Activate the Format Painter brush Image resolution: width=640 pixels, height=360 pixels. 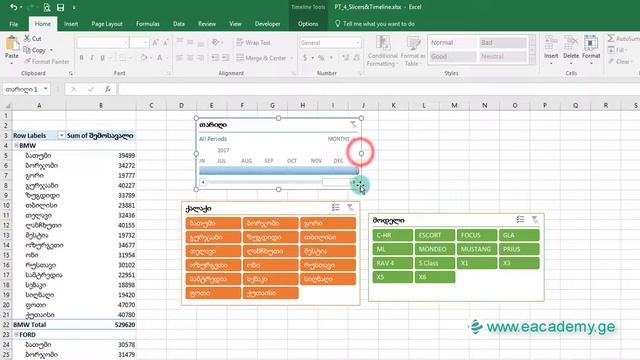27,62
